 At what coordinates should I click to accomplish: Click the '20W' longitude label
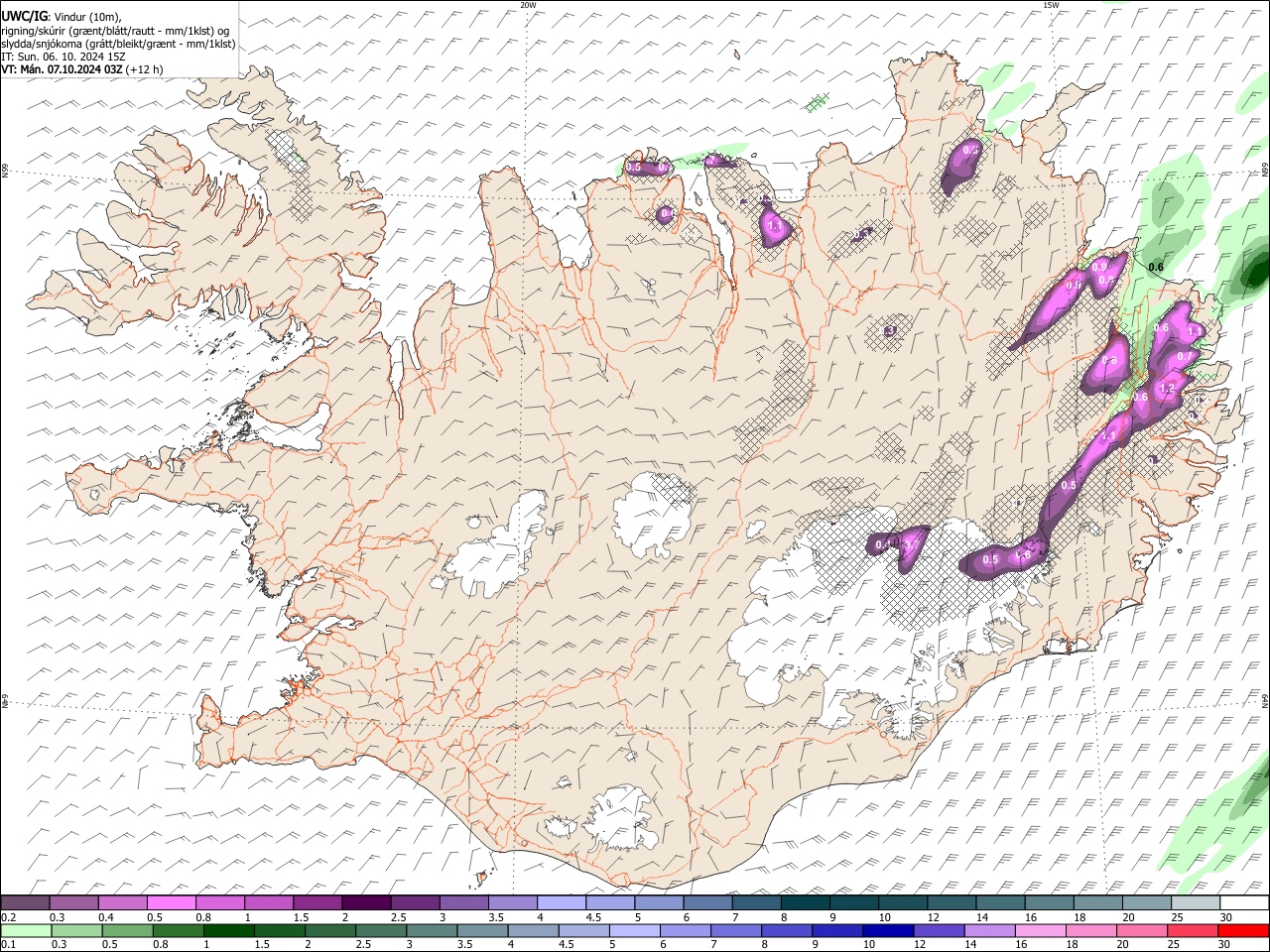pyautogui.click(x=528, y=5)
